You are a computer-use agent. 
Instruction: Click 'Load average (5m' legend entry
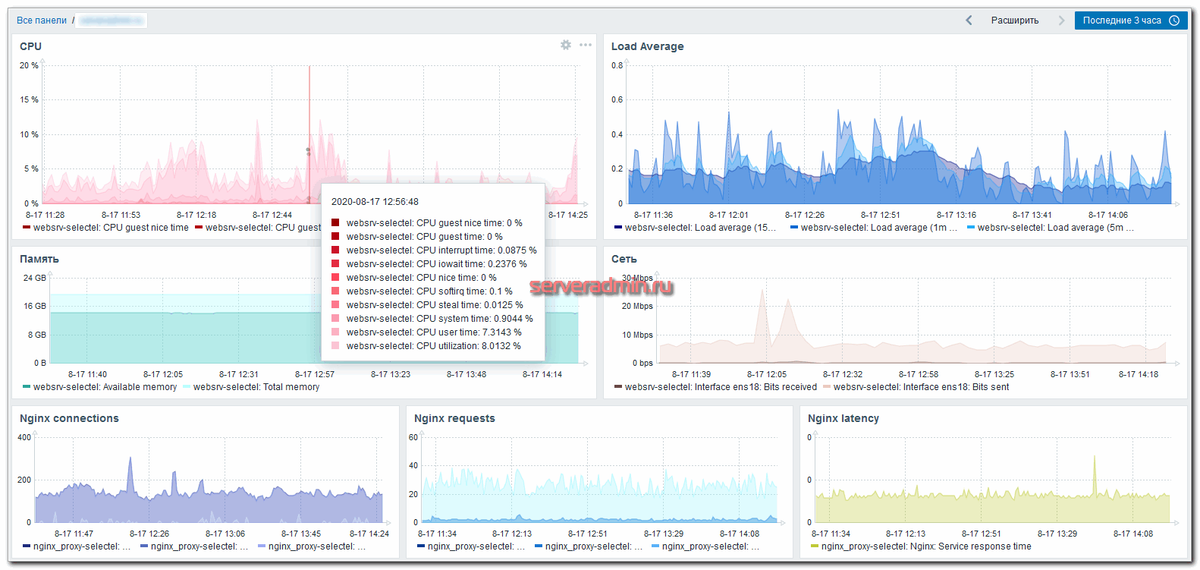click(1049, 228)
